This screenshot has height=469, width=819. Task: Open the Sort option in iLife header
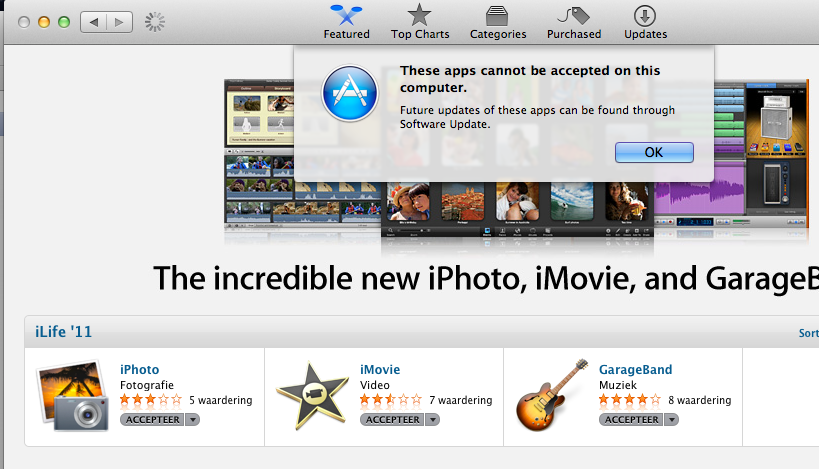point(809,333)
